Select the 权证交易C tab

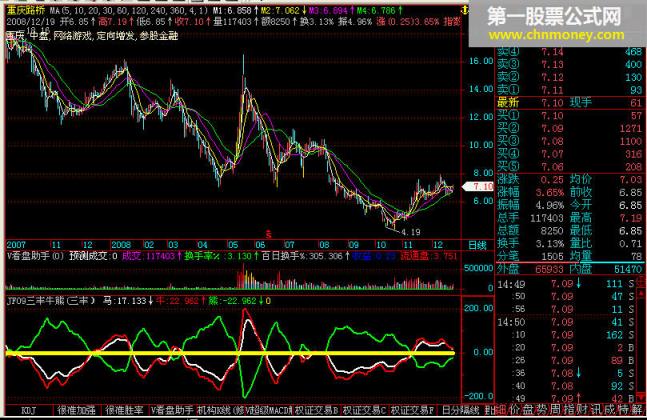pos(364,411)
